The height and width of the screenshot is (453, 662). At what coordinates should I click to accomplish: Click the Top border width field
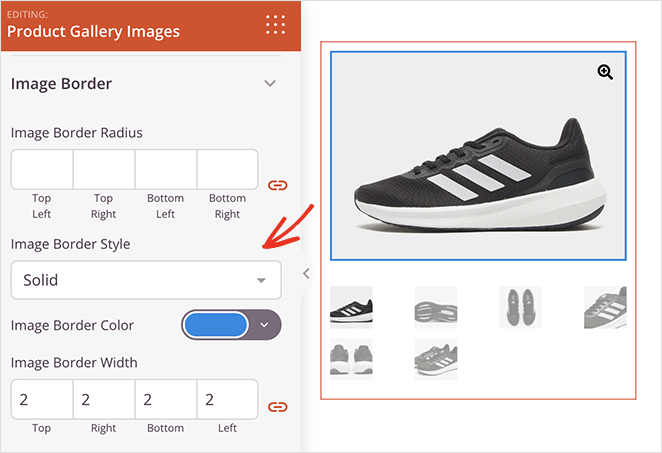[42, 399]
